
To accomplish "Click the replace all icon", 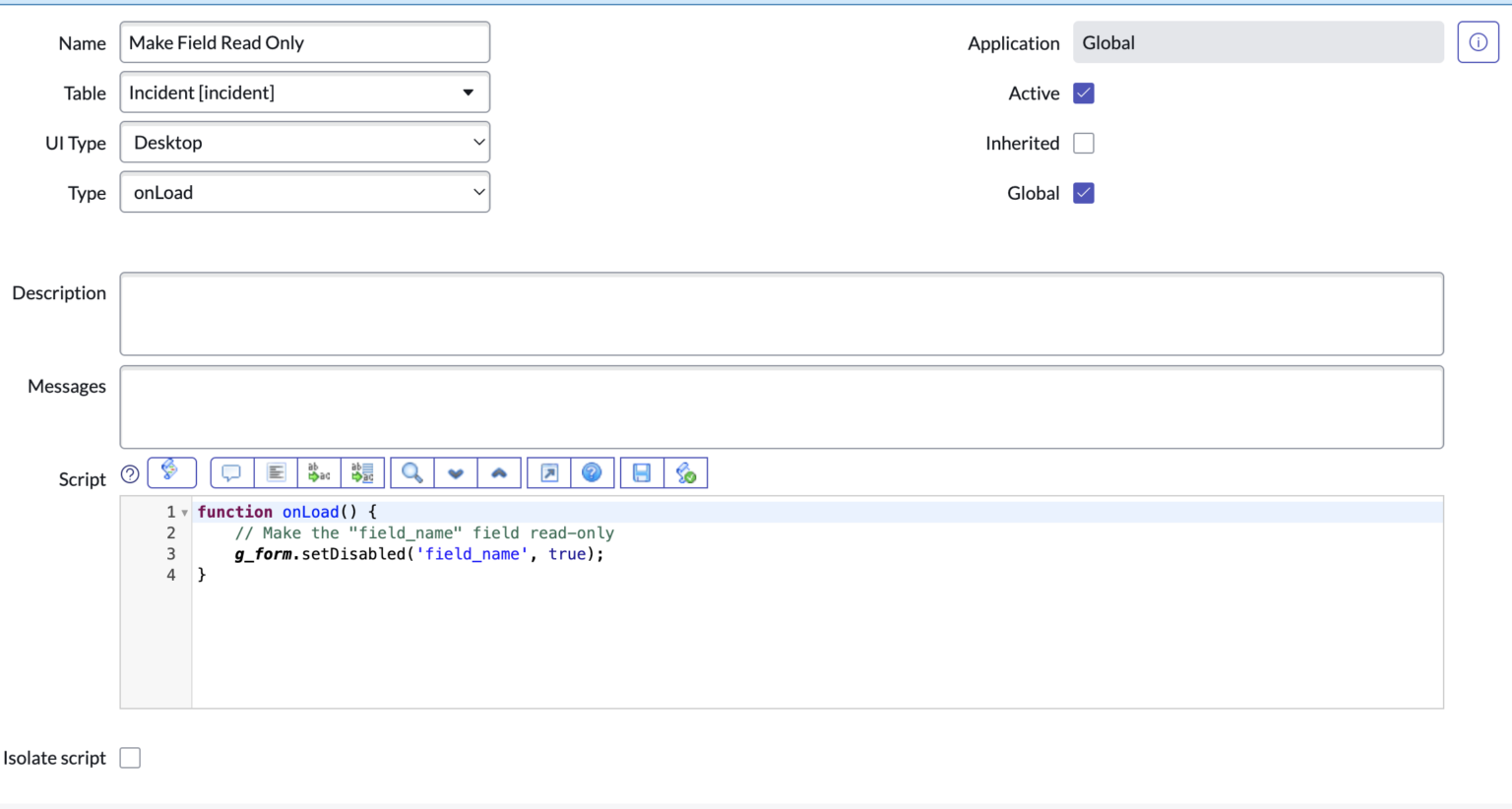I will (x=362, y=472).
